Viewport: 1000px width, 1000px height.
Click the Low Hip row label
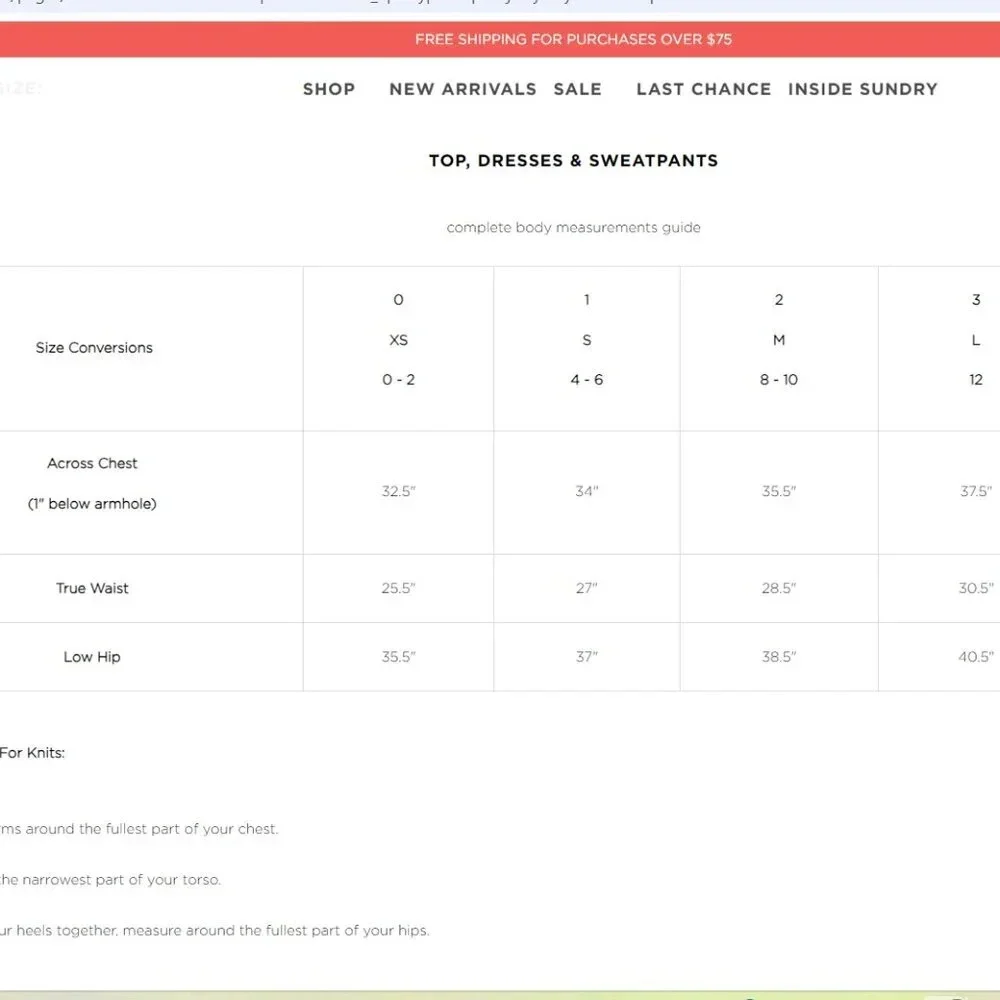92,656
